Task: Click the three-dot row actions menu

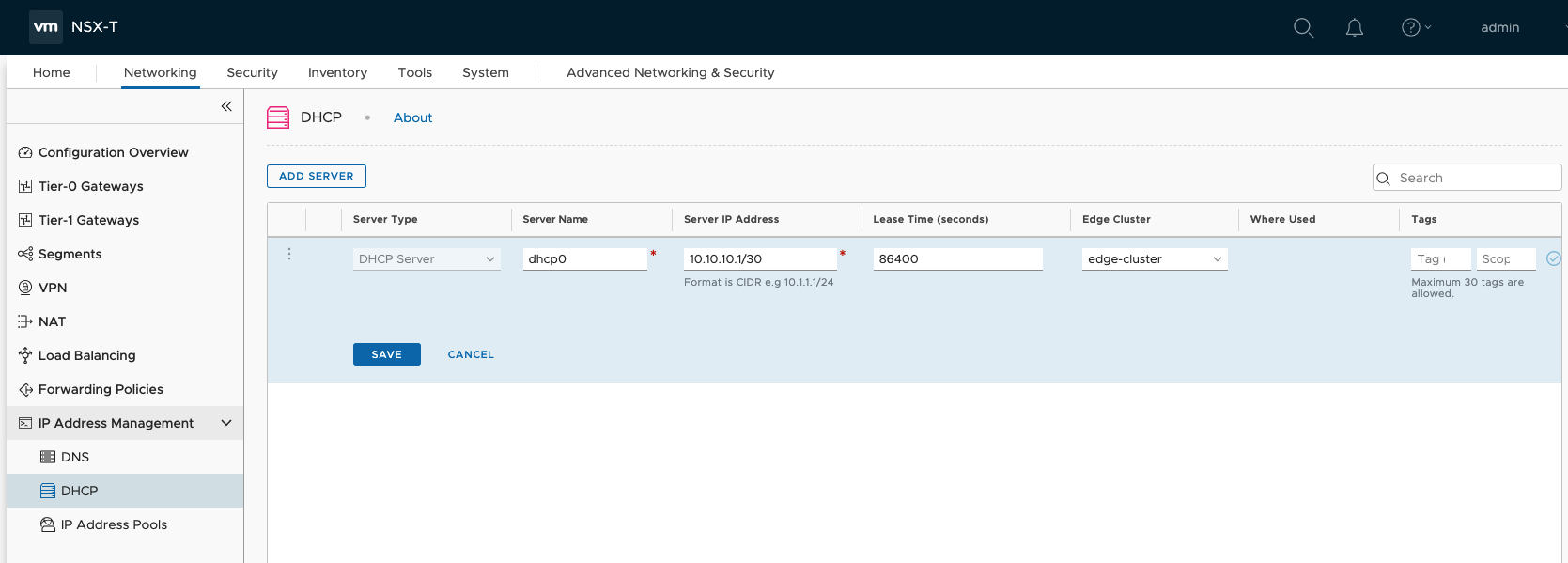Action: pyautogui.click(x=289, y=254)
